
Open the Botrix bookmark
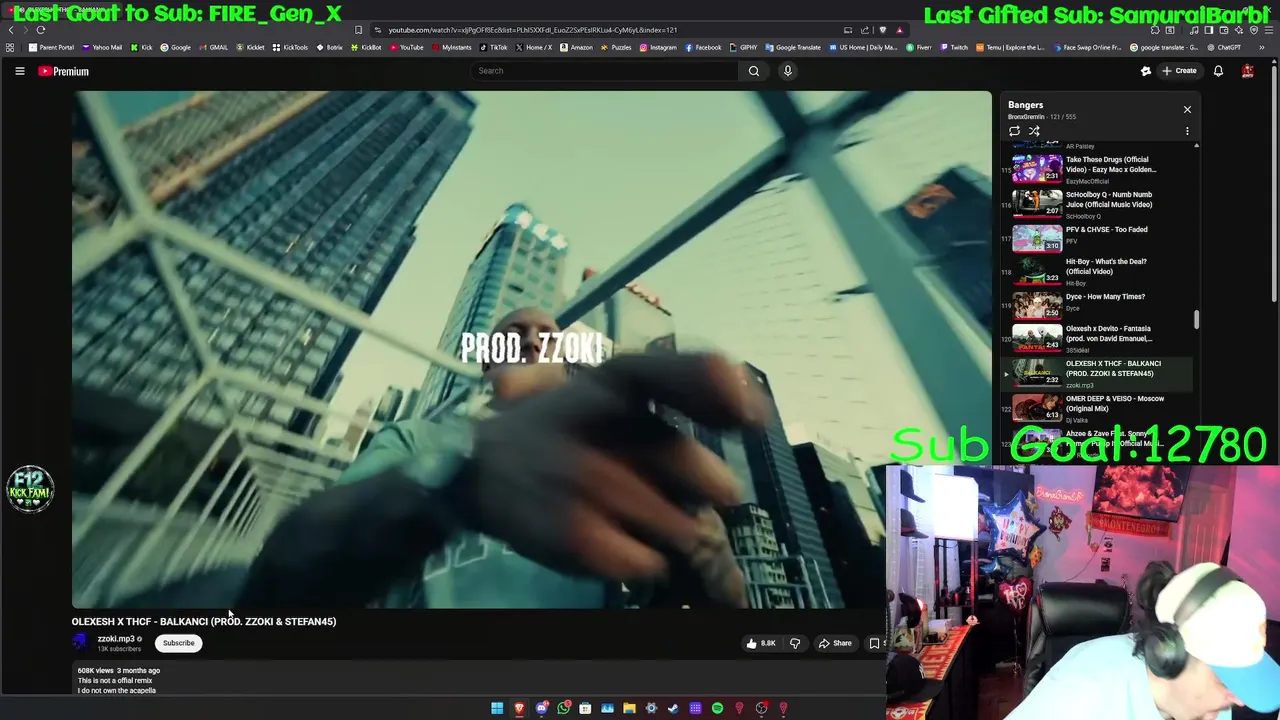(x=330, y=47)
